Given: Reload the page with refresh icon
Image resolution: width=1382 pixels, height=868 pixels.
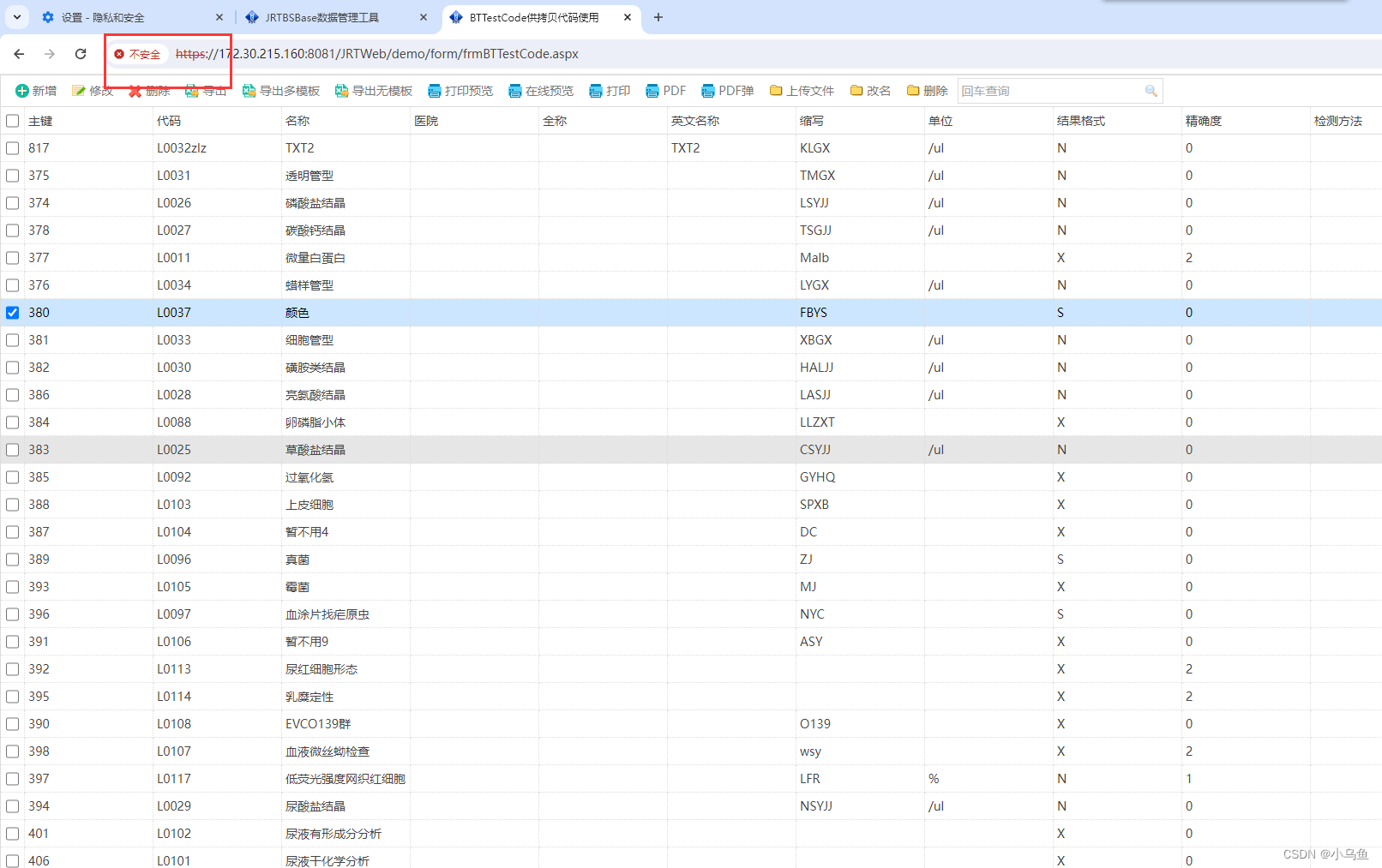Looking at the screenshot, I should 81,54.
